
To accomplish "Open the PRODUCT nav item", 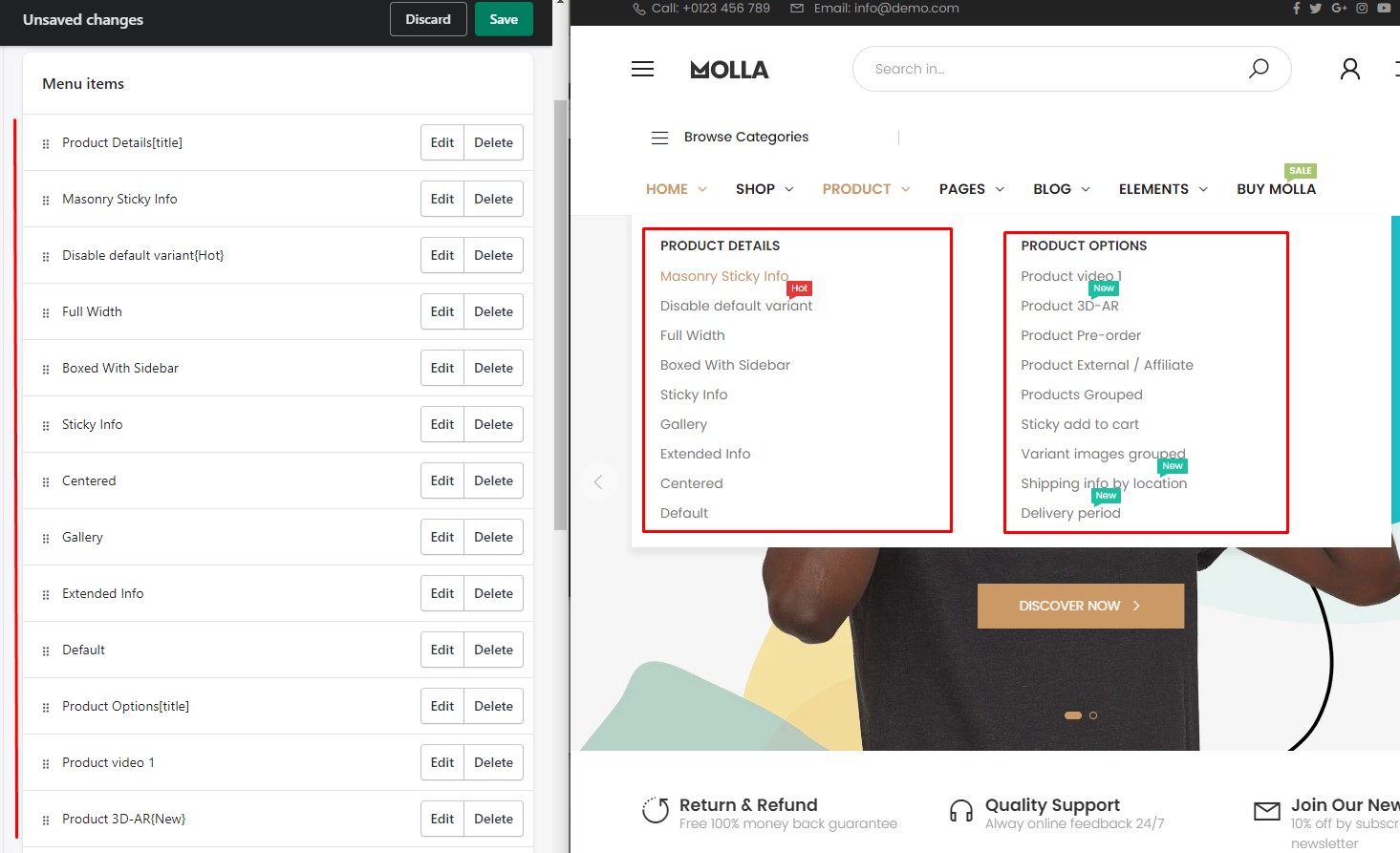I will pos(856,189).
